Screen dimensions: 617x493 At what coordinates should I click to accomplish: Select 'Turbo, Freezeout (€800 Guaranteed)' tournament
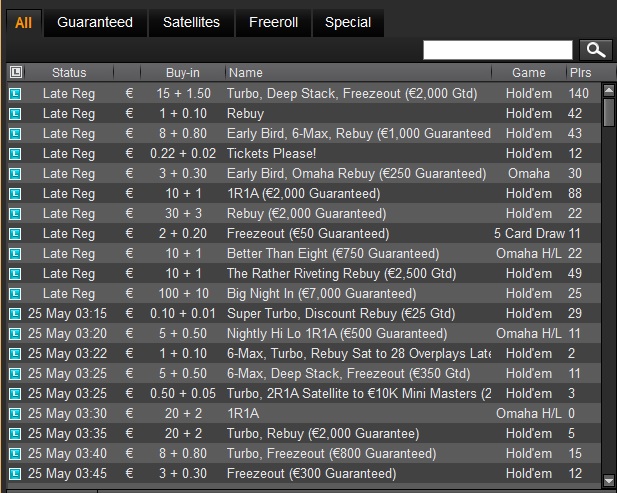[x=331, y=453]
